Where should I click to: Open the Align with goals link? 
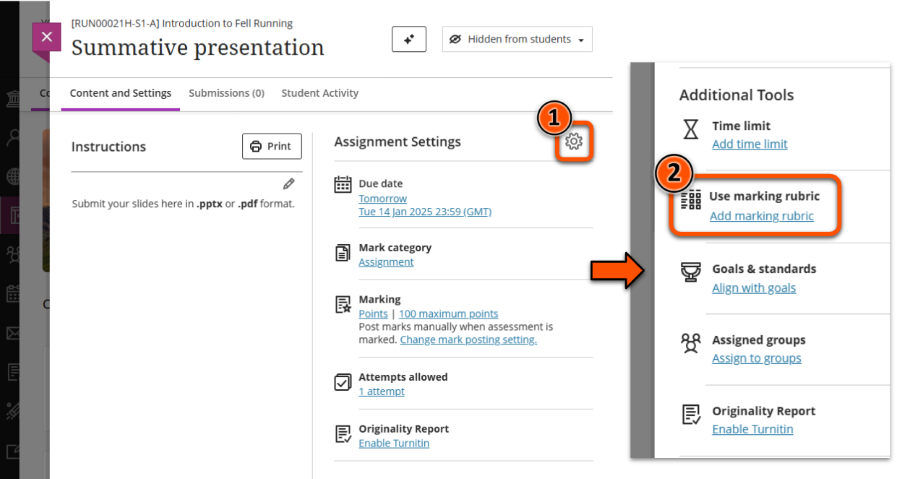click(753, 288)
